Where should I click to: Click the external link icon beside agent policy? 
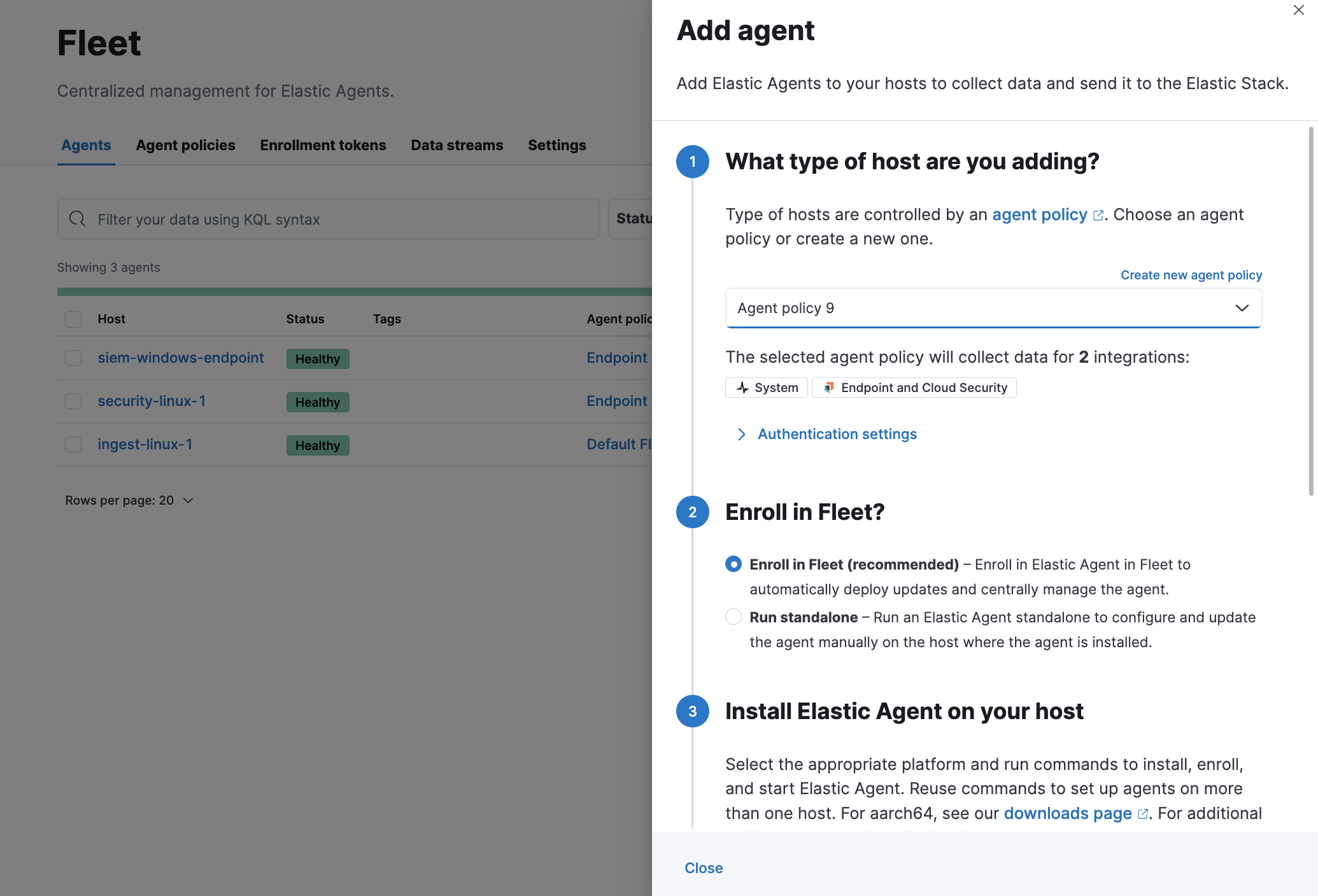click(1097, 215)
